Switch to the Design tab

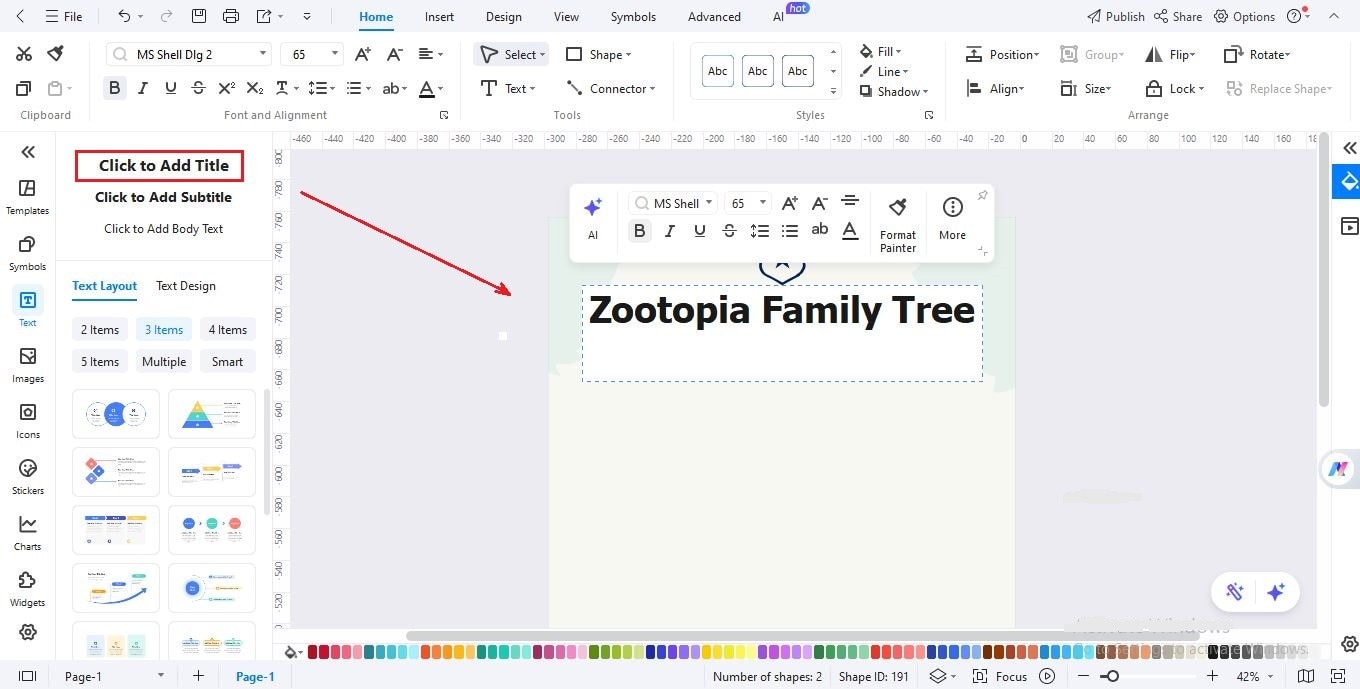point(503,16)
